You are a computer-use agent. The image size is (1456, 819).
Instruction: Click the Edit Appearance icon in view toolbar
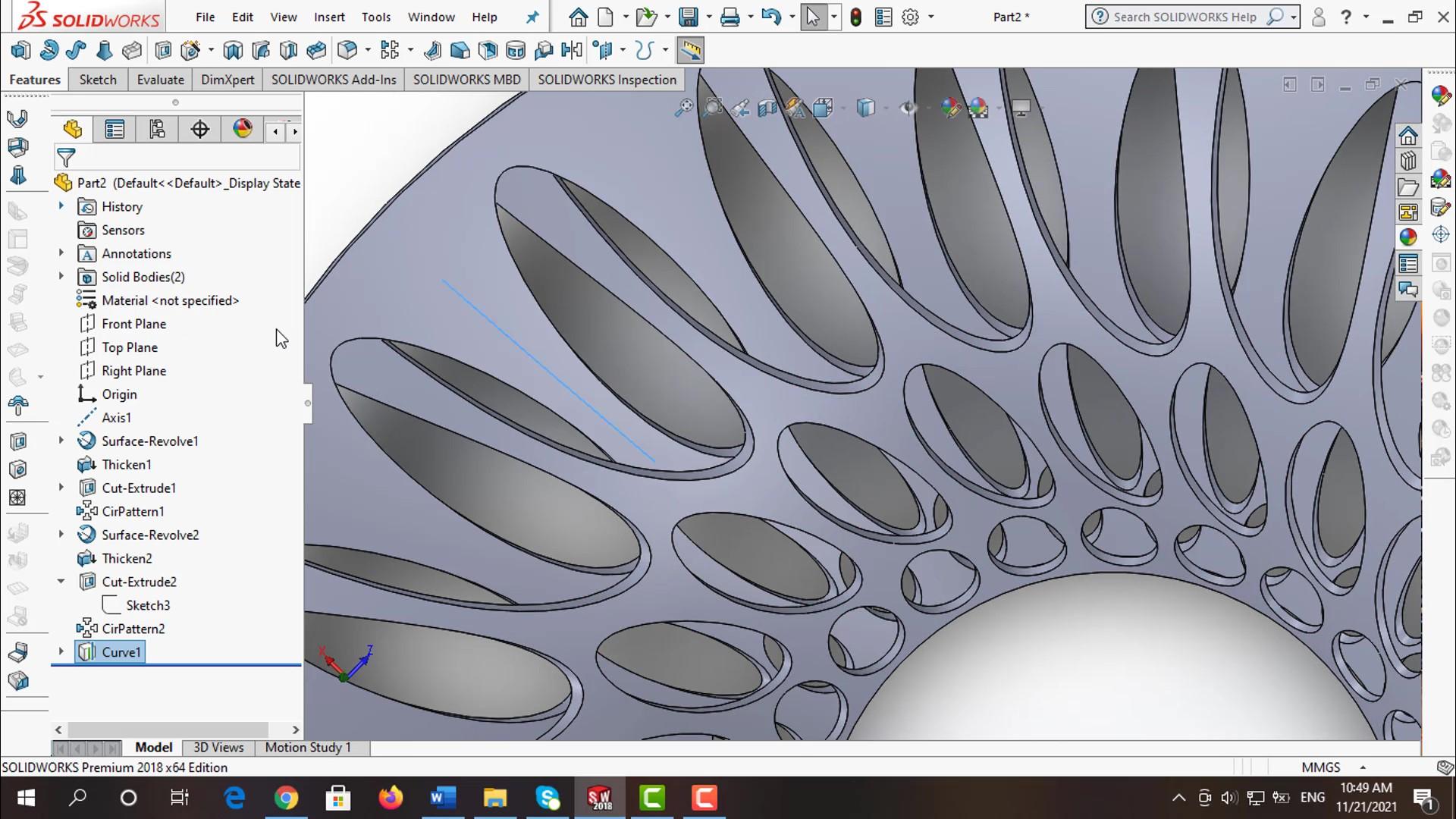coord(950,108)
